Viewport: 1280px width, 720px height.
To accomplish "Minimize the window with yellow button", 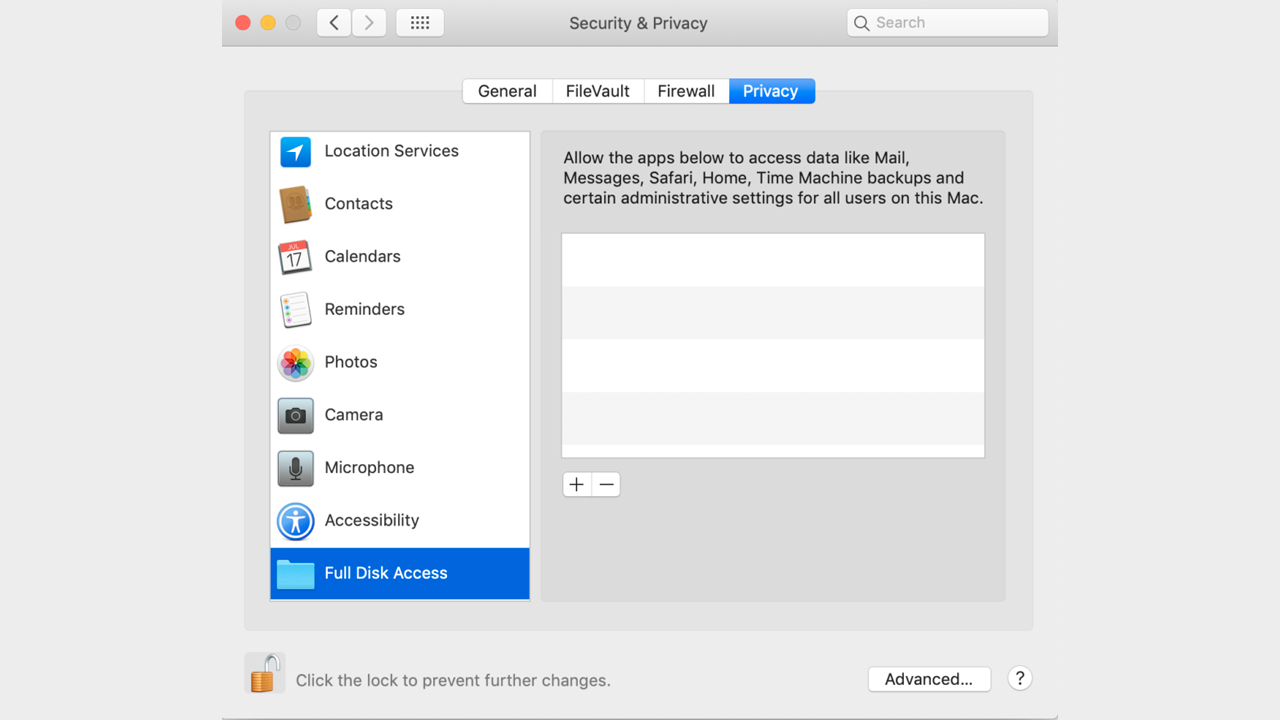I will (268, 23).
